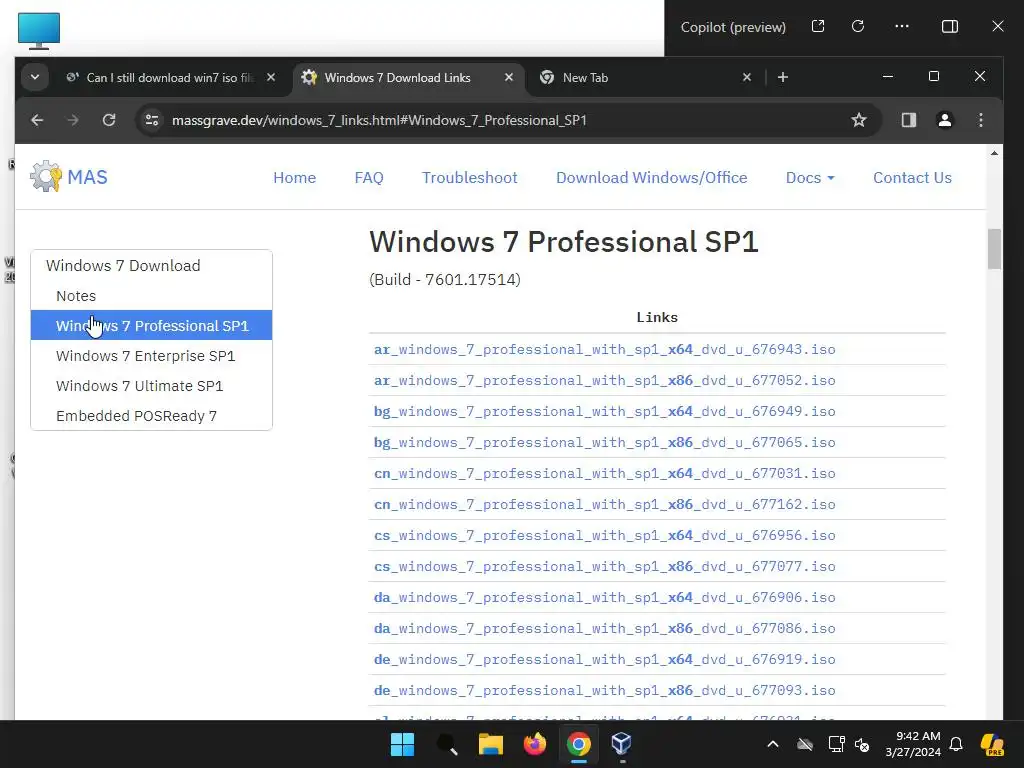Download bg x64 ISO link 676949

(x=605, y=411)
